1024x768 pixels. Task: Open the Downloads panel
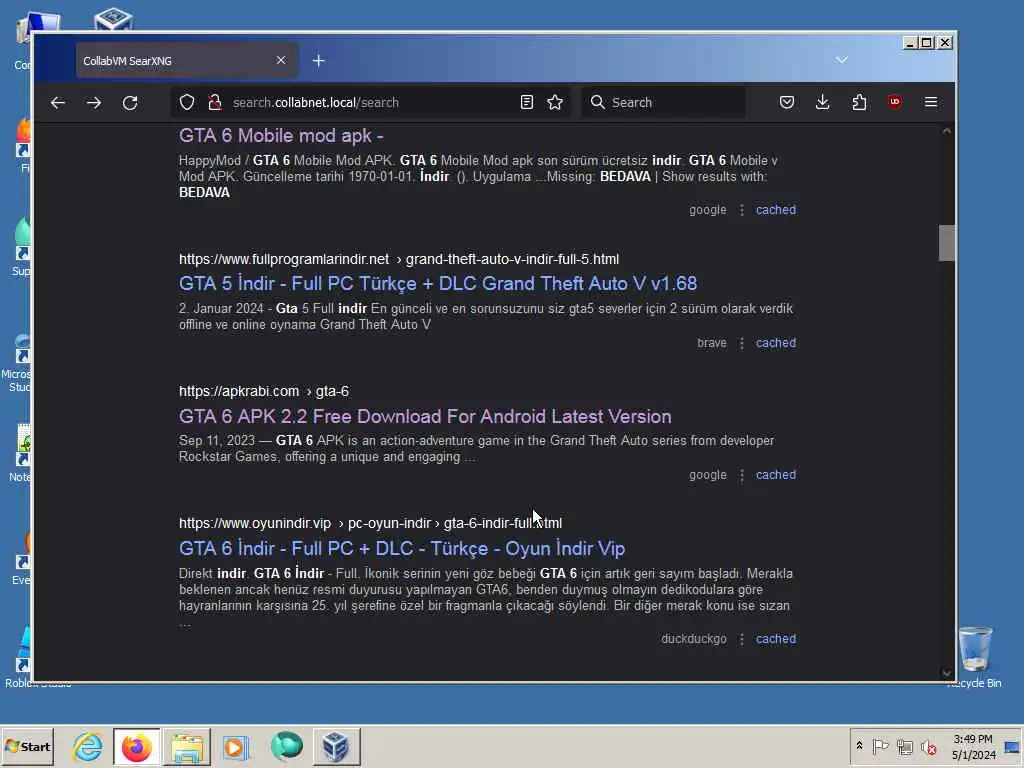[x=823, y=103]
